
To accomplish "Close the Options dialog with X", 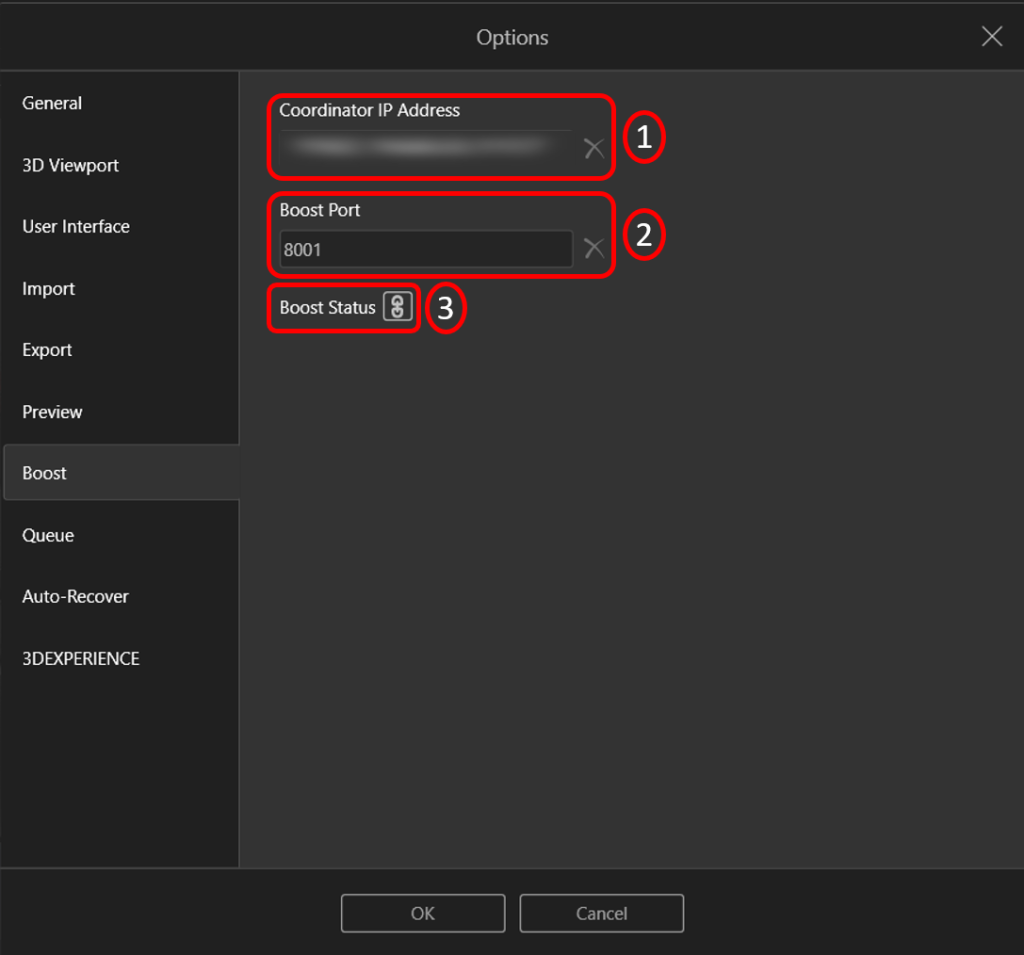I will coord(991,37).
